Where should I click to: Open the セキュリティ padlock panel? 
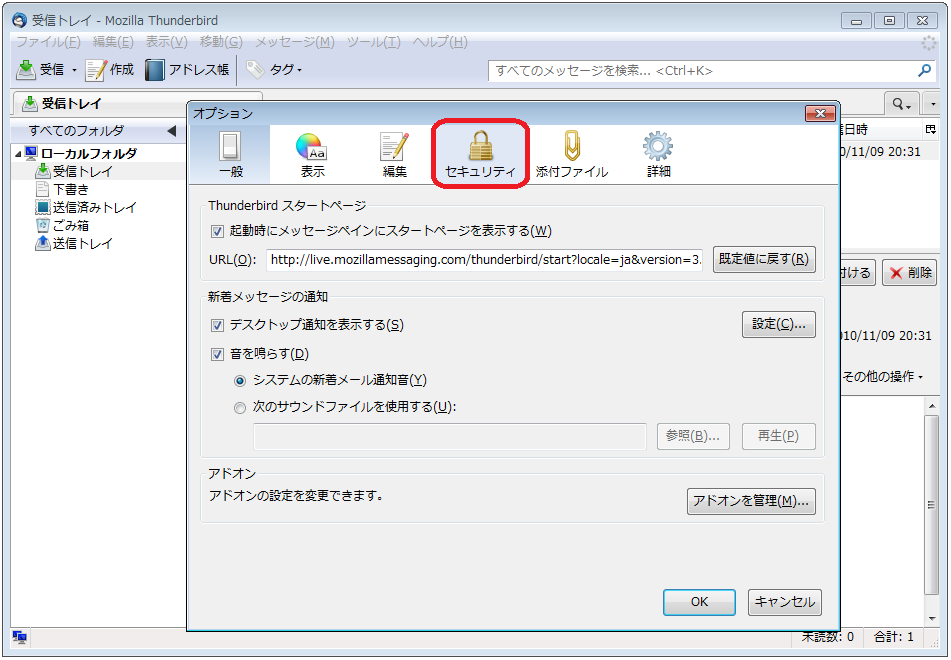[480, 155]
